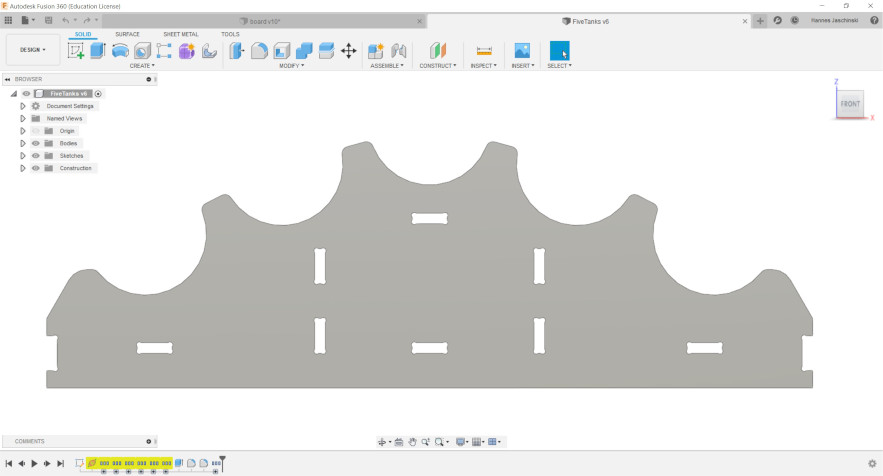Expand the Origin folder
The height and width of the screenshot is (476, 883).
pos(23,131)
